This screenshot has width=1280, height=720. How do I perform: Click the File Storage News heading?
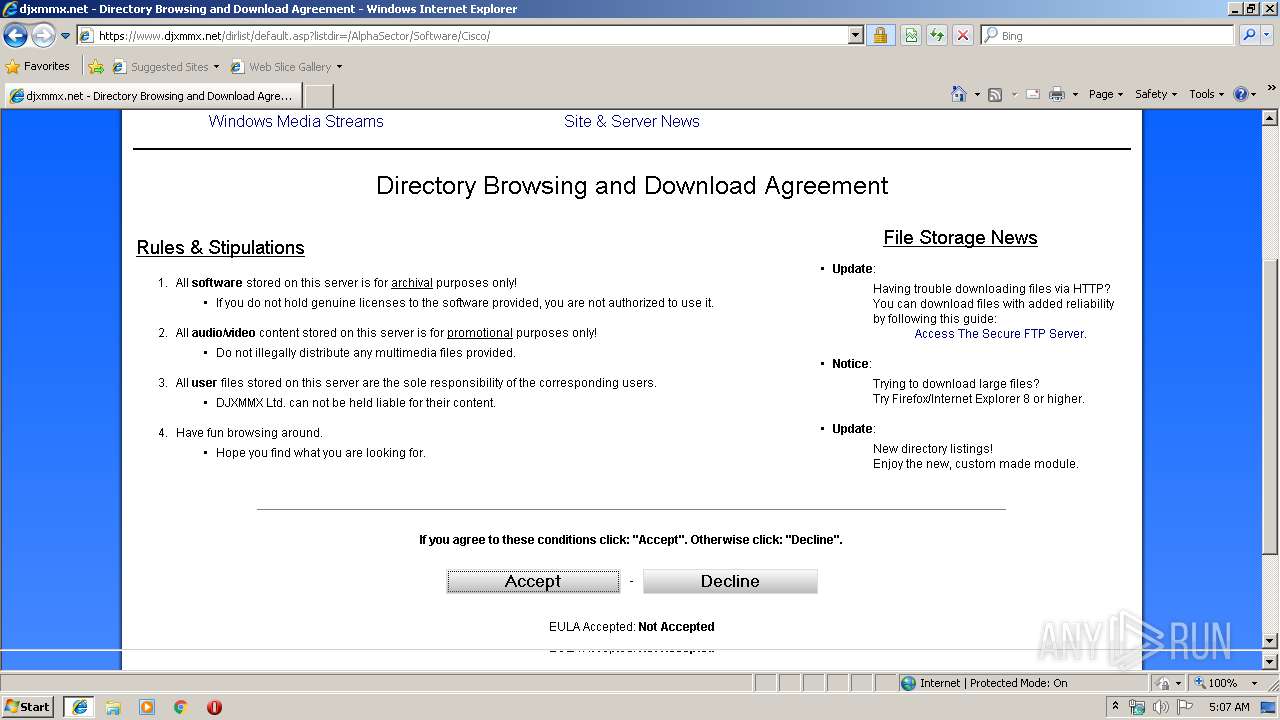point(960,238)
